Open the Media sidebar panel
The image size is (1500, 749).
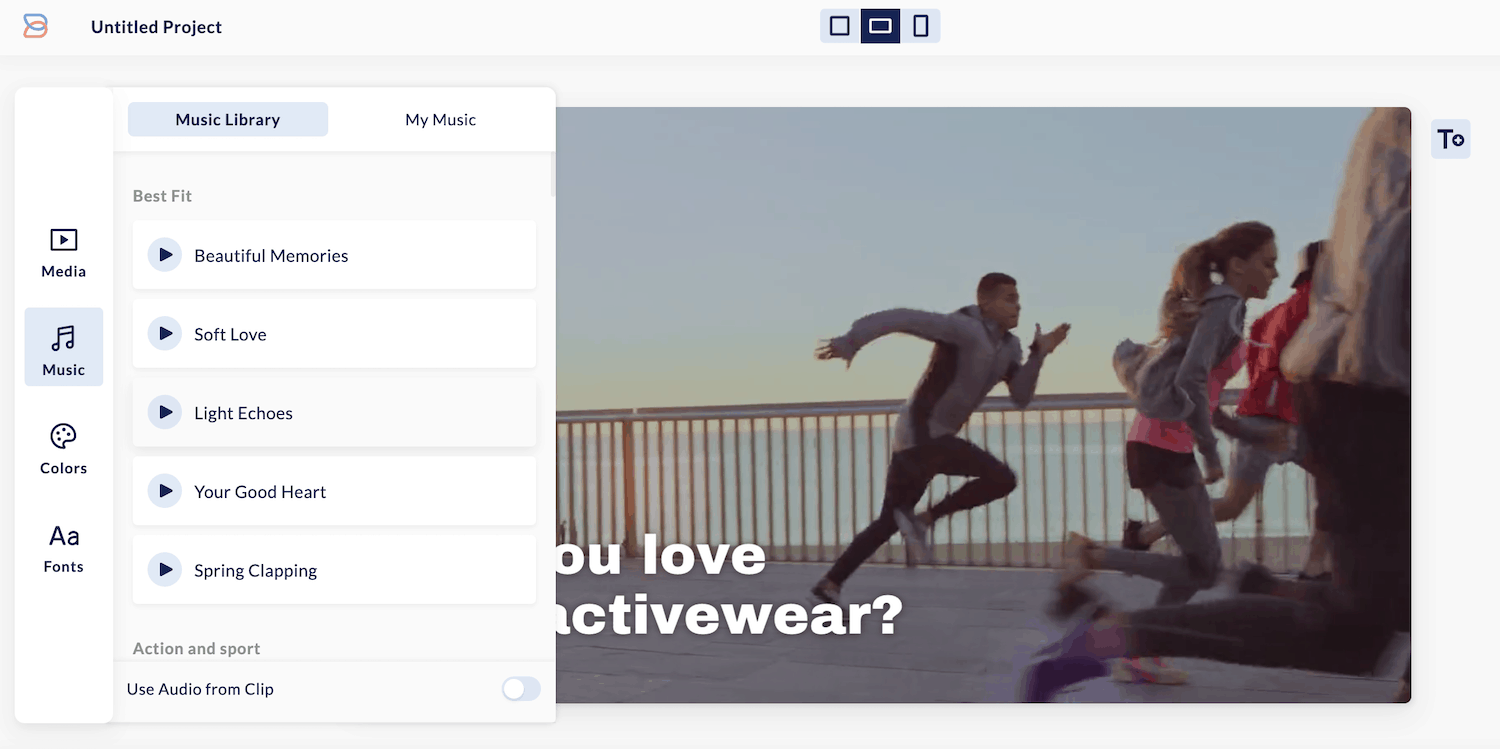click(x=64, y=253)
